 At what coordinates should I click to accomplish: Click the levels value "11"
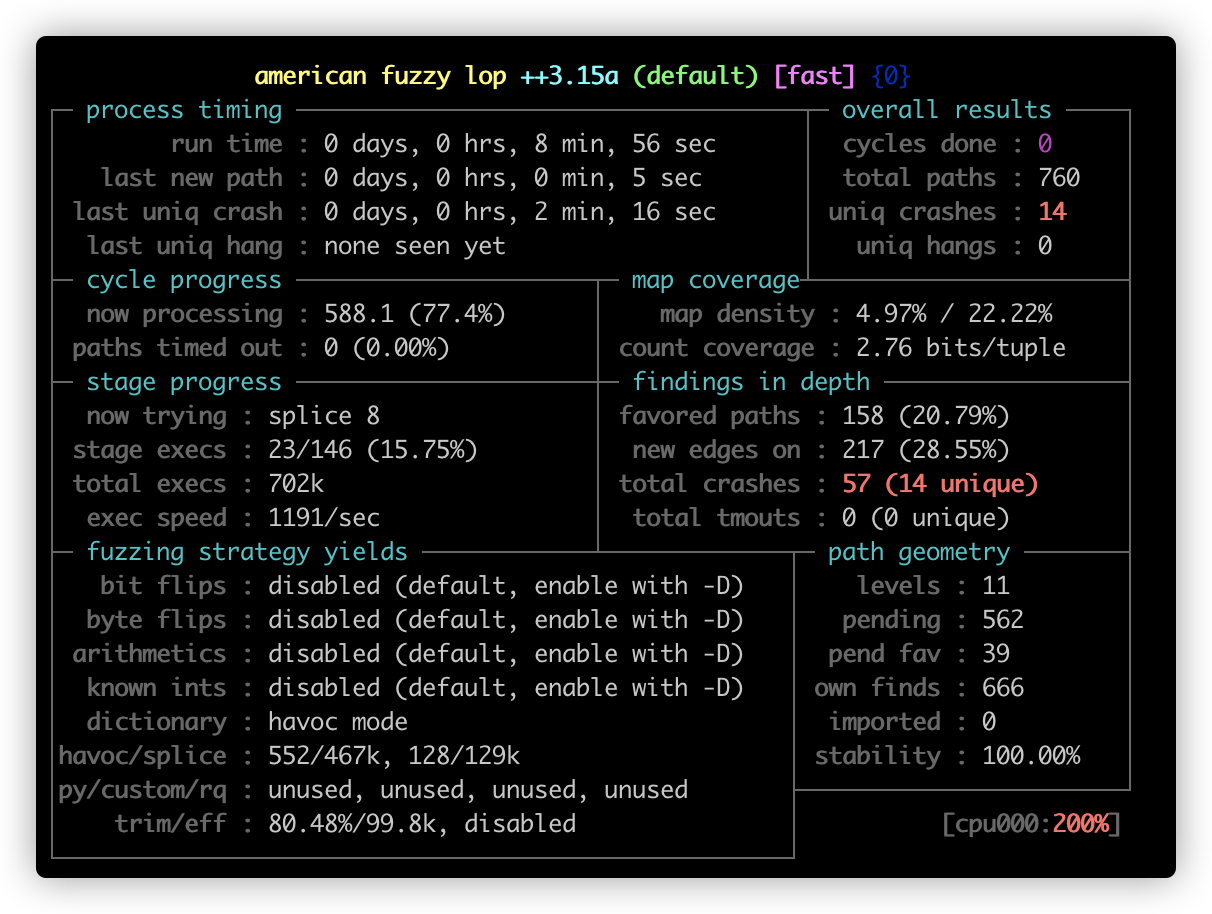point(996,586)
